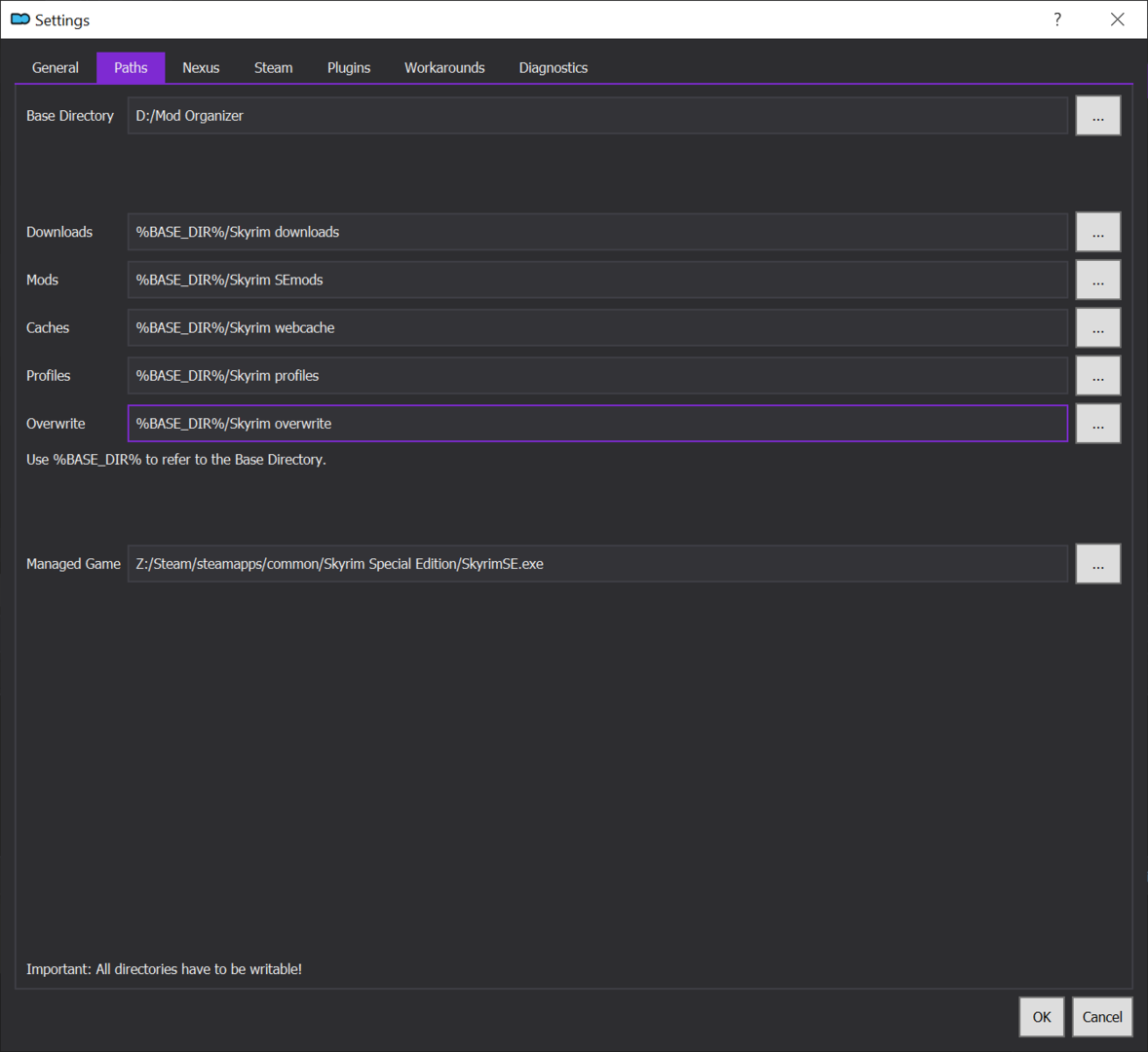This screenshot has height=1052, width=1148.
Task: Switch to the General tab
Action: pyautogui.click(x=55, y=68)
